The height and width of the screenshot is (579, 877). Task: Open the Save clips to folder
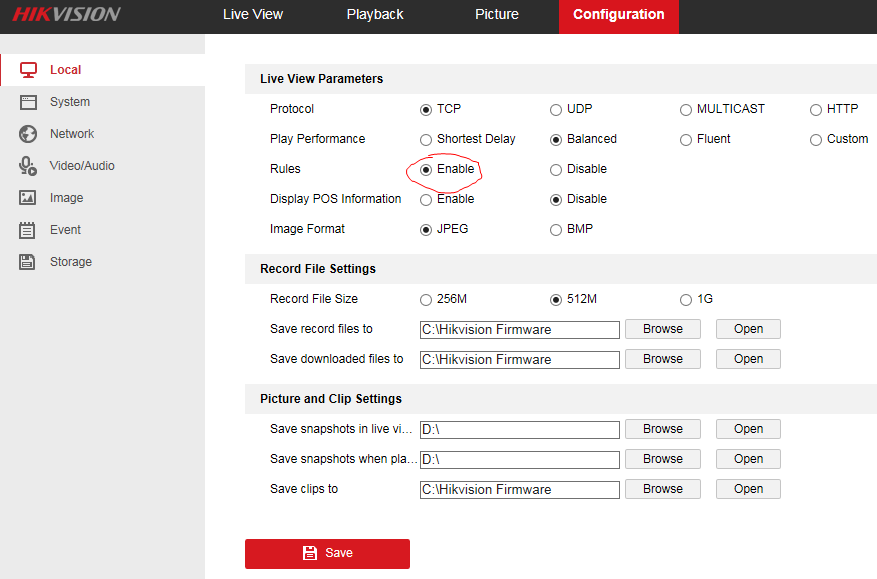748,489
